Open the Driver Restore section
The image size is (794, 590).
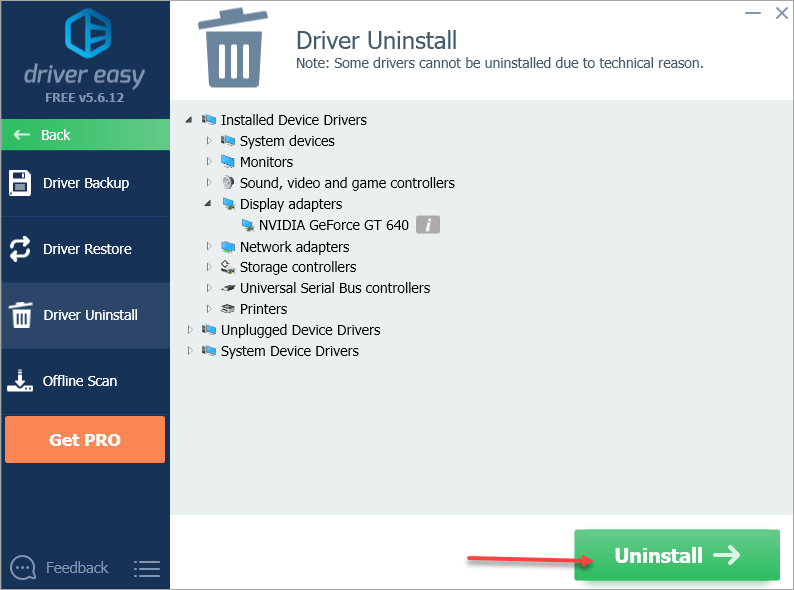tap(86, 249)
